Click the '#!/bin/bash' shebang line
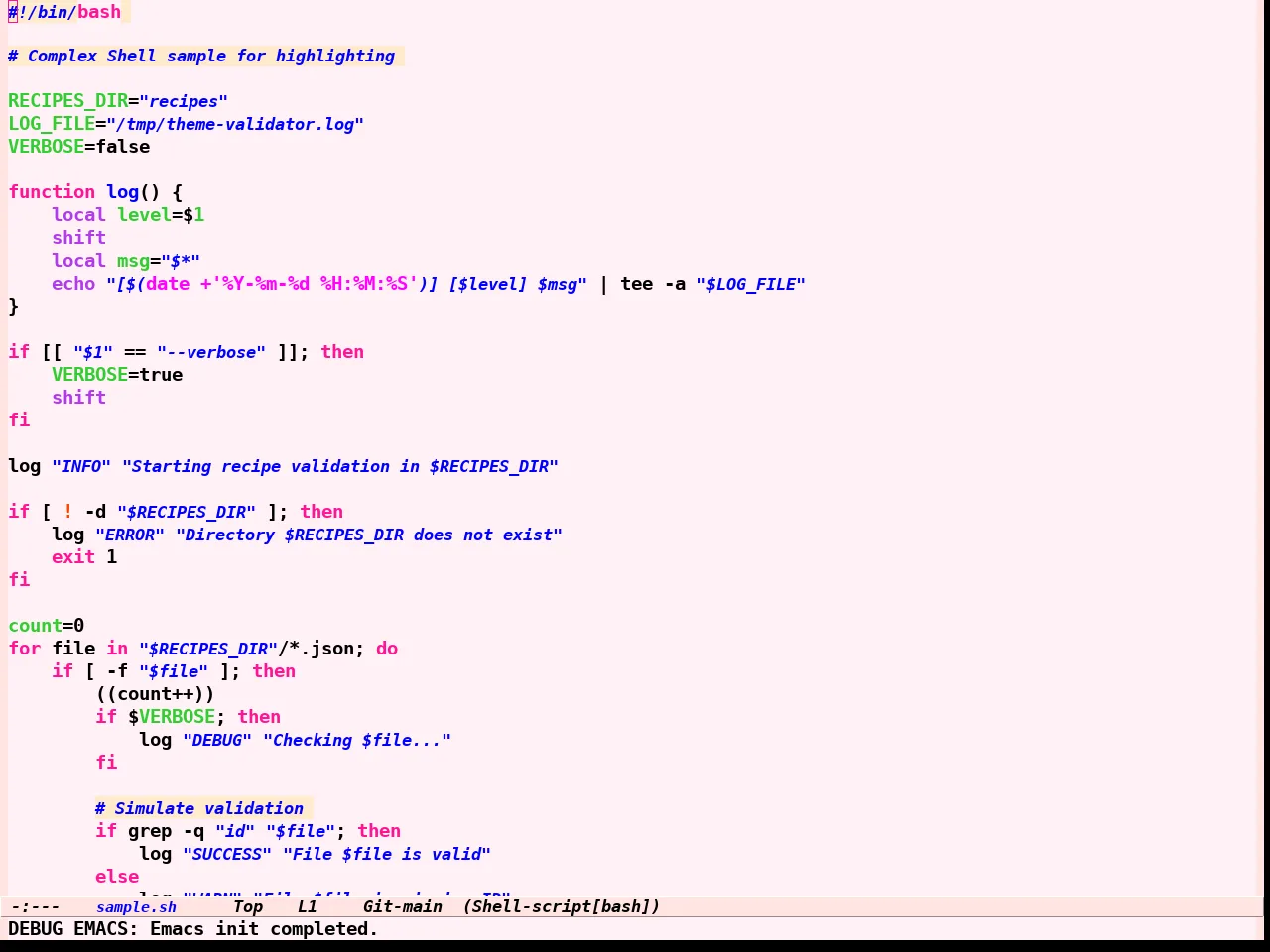 coord(64,12)
